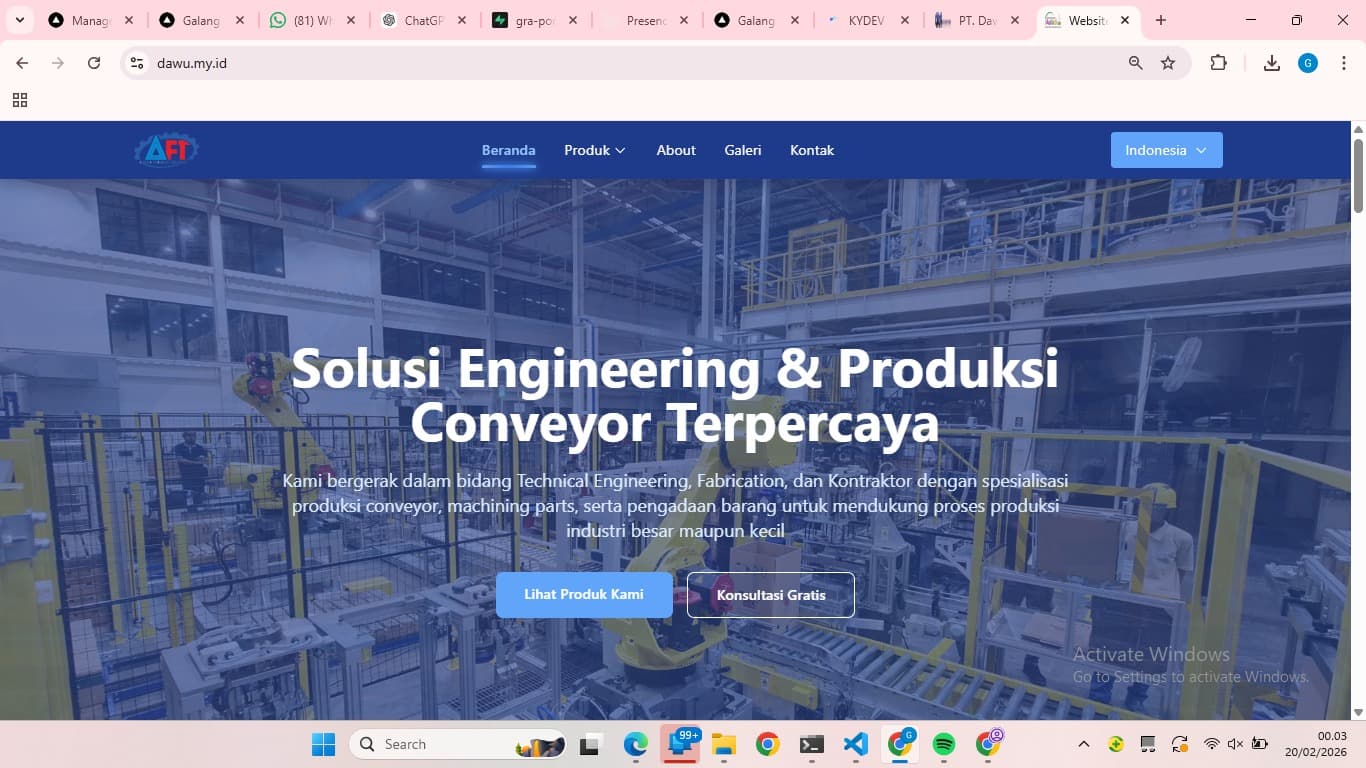Open the Produk dropdown menu

[594, 150]
